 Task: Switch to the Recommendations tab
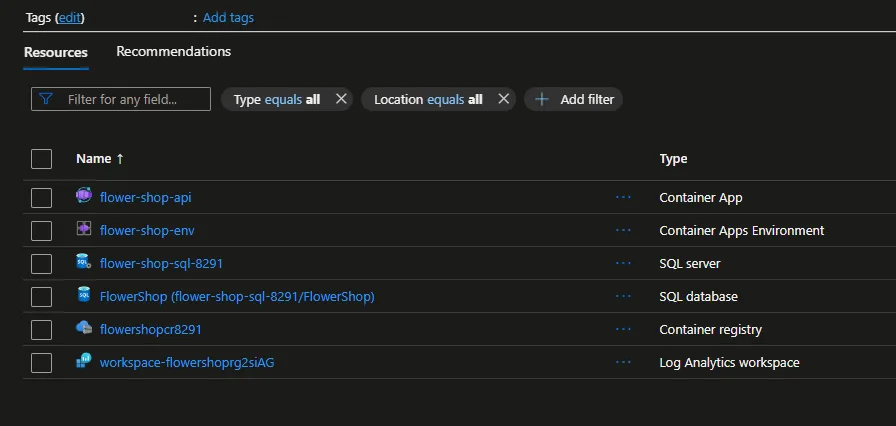(173, 51)
